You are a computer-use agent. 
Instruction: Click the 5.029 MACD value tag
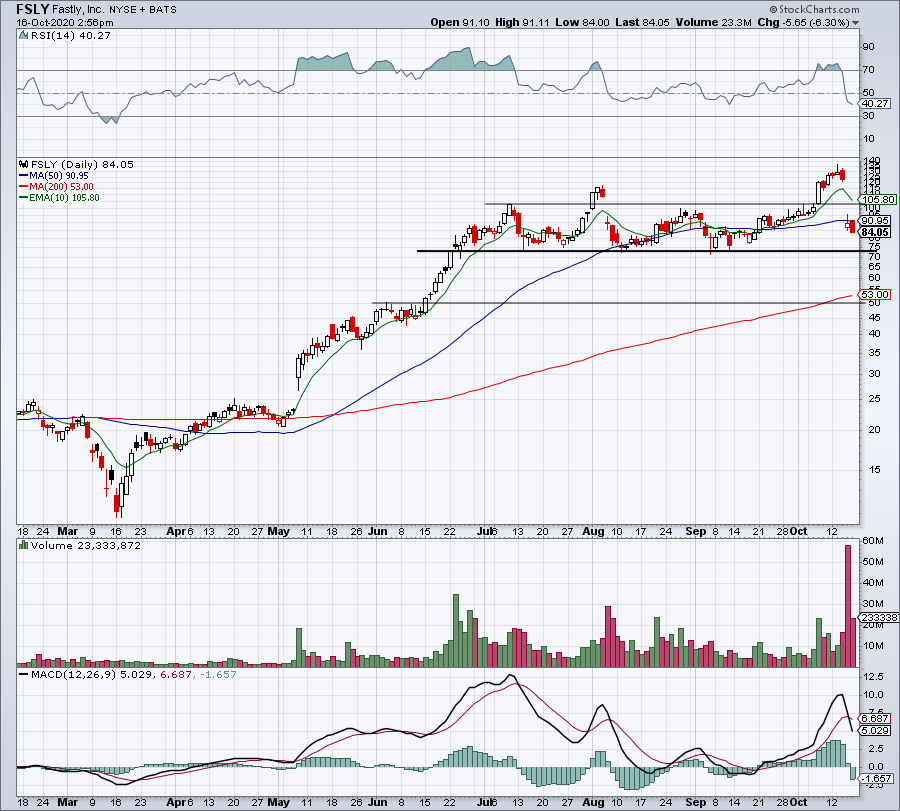875,731
